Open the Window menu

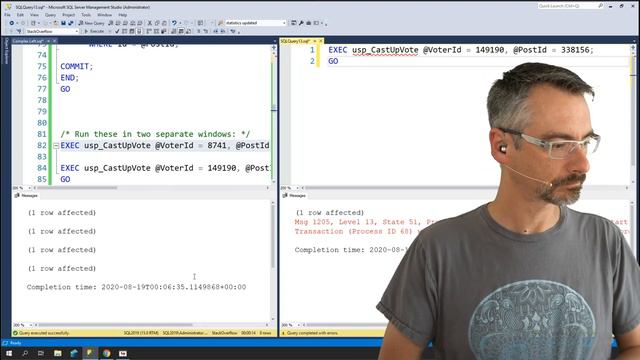point(104,15)
